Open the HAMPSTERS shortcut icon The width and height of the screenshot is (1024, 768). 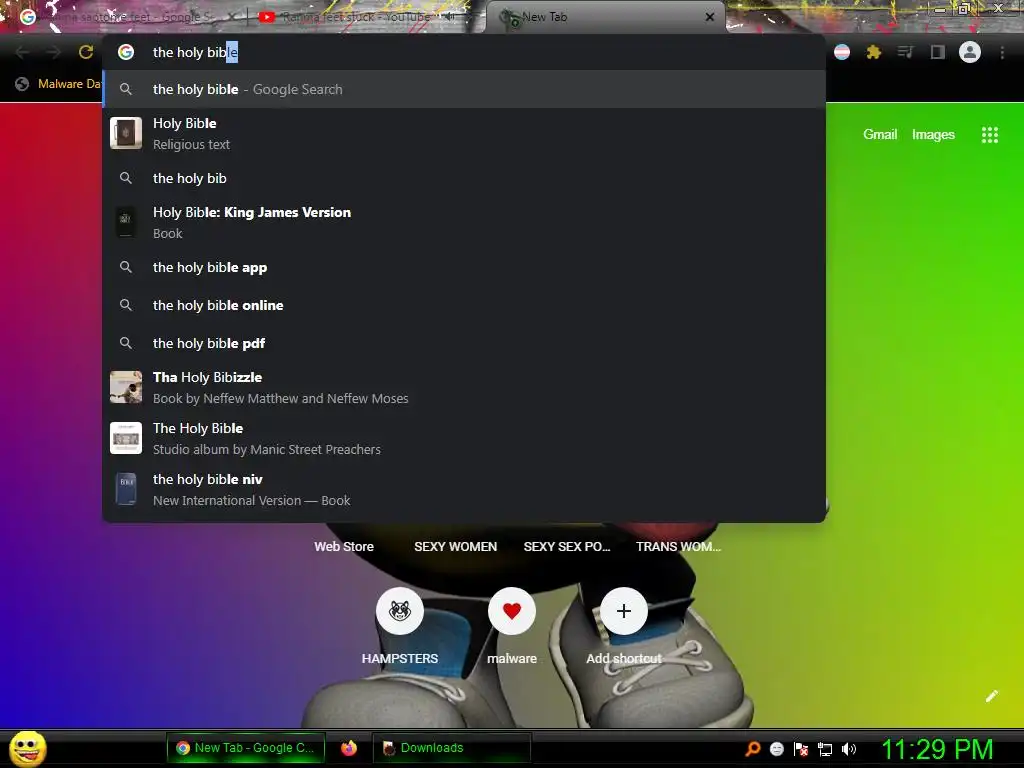click(400, 611)
